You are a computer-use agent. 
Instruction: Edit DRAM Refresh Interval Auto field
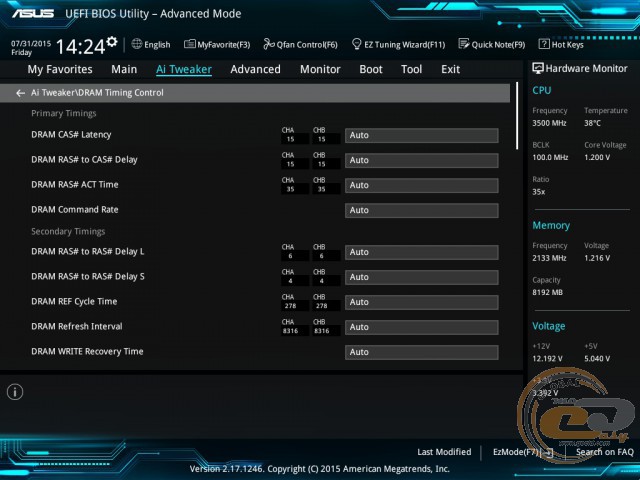422,327
